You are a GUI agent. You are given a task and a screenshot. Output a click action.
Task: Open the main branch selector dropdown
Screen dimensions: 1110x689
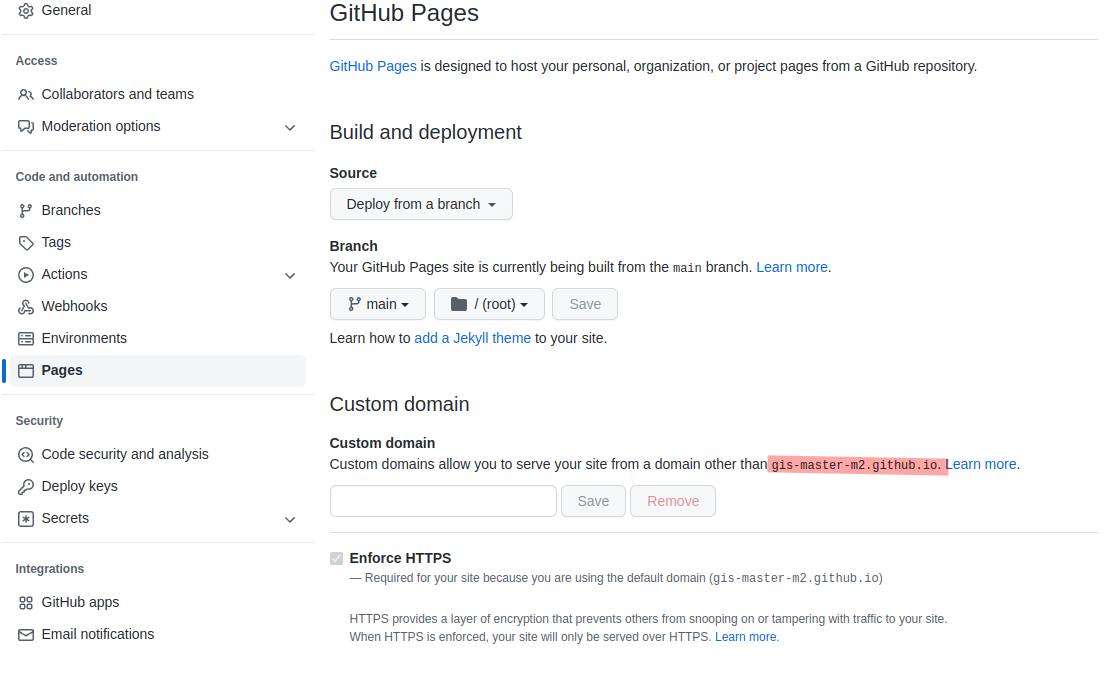pyautogui.click(x=378, y=304)
